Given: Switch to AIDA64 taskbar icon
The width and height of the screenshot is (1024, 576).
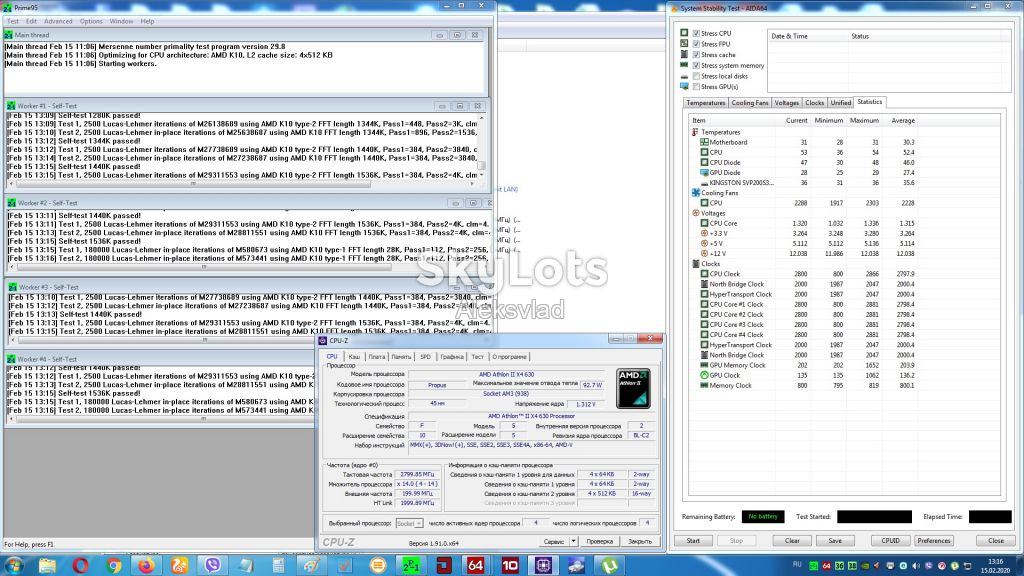Looking at the screenshot, I should pyautogui.click(x=476, y=565).
